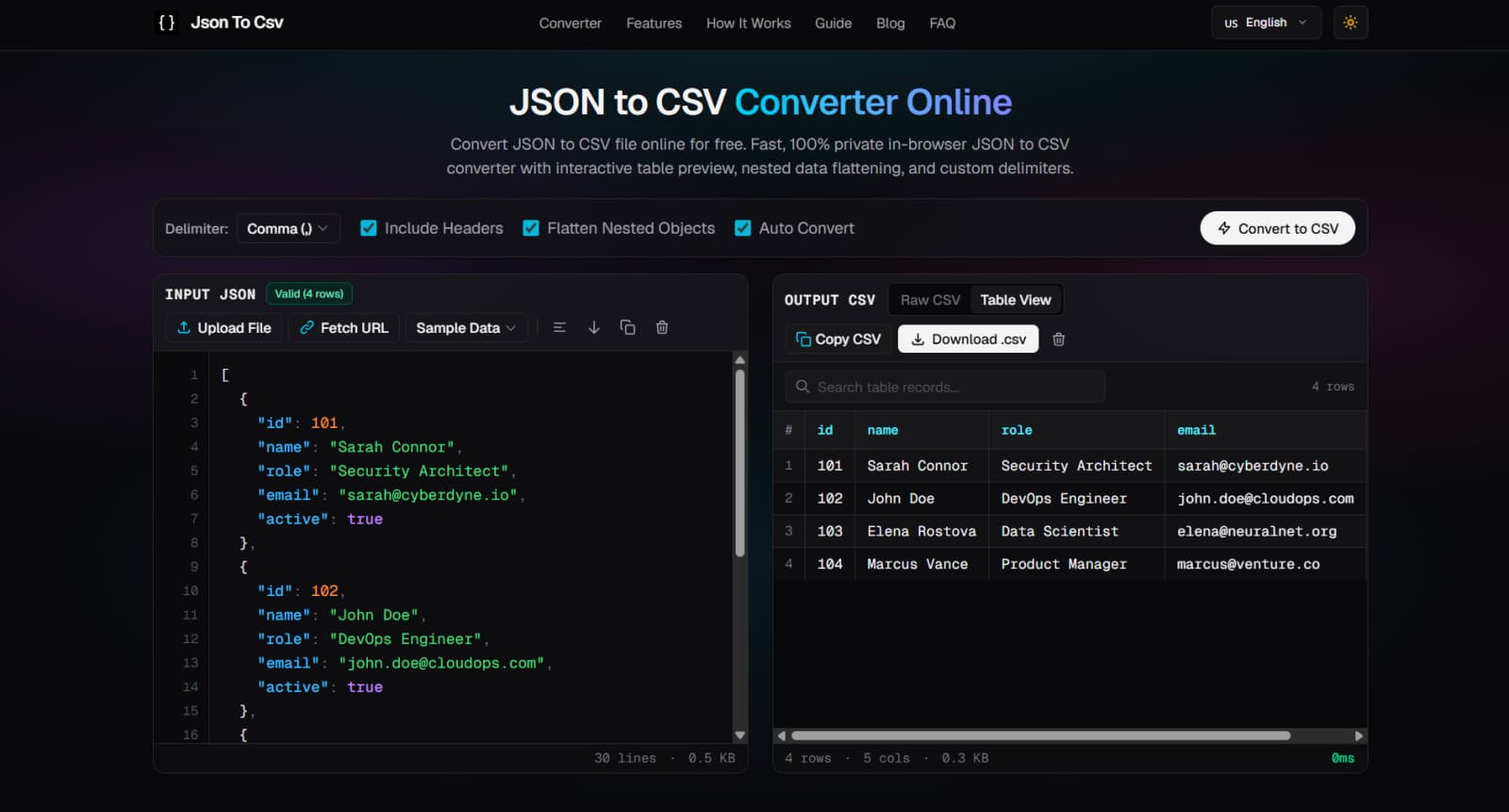The height and width of the screenshot is (812, 1509).
Task: Open the English language selector
Action: coord(1266,23)
